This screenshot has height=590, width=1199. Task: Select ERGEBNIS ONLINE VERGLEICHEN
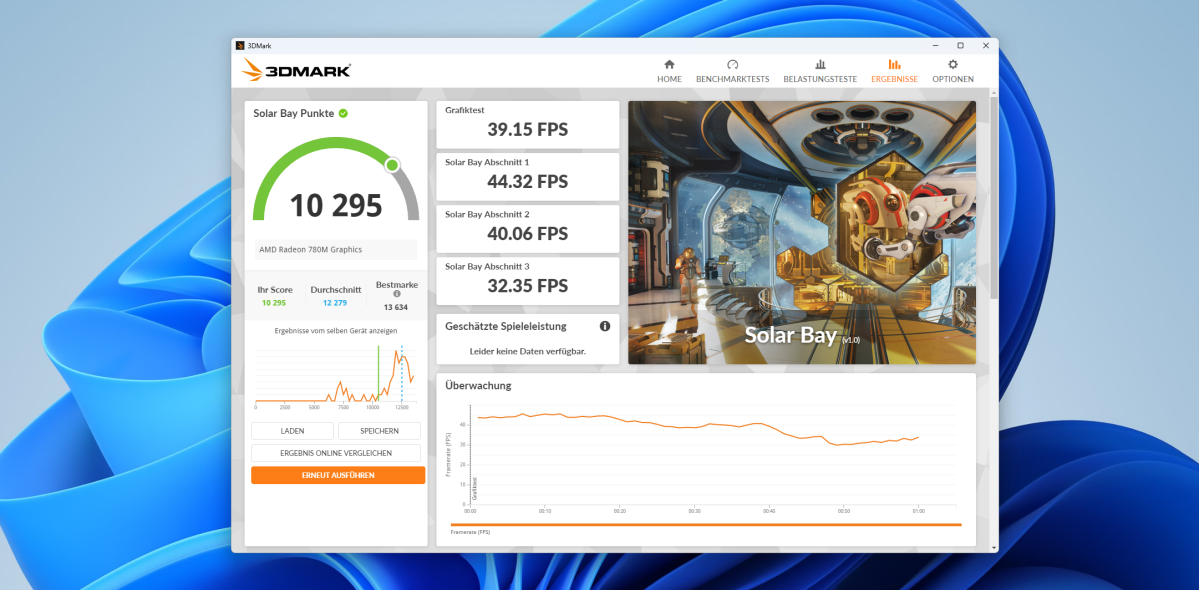point(338,453)
